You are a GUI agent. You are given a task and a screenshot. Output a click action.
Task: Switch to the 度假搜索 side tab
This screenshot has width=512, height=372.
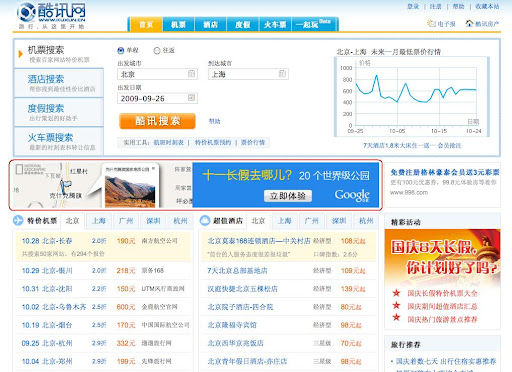click(x=59, y=112)
